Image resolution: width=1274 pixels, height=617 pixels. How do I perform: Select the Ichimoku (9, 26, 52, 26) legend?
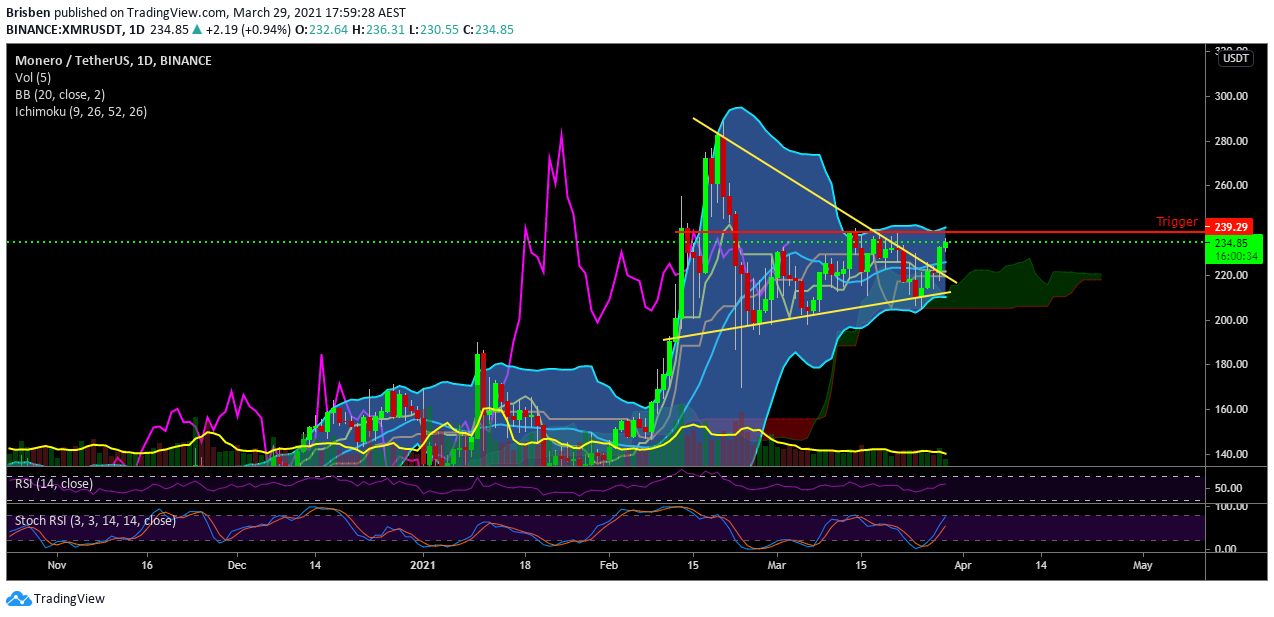(81, 111)
